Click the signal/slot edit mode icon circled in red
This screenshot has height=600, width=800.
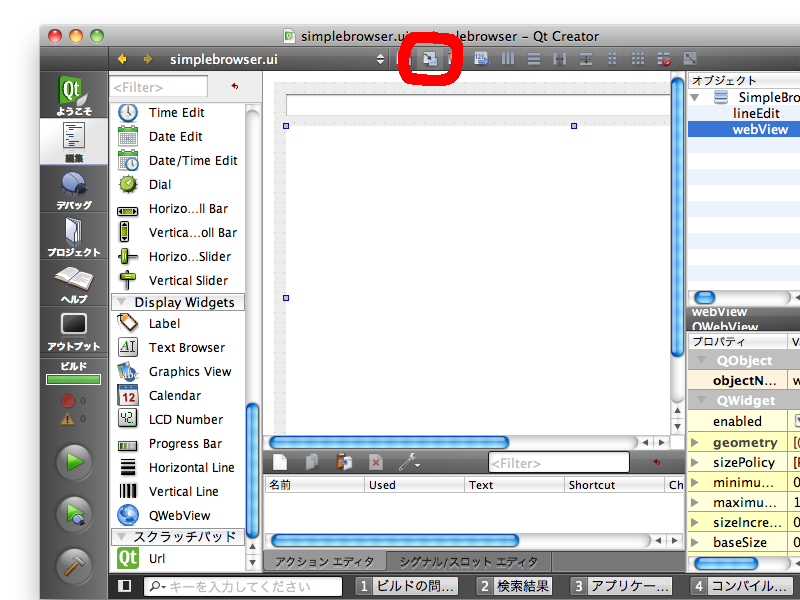click(x=430, y=59)
